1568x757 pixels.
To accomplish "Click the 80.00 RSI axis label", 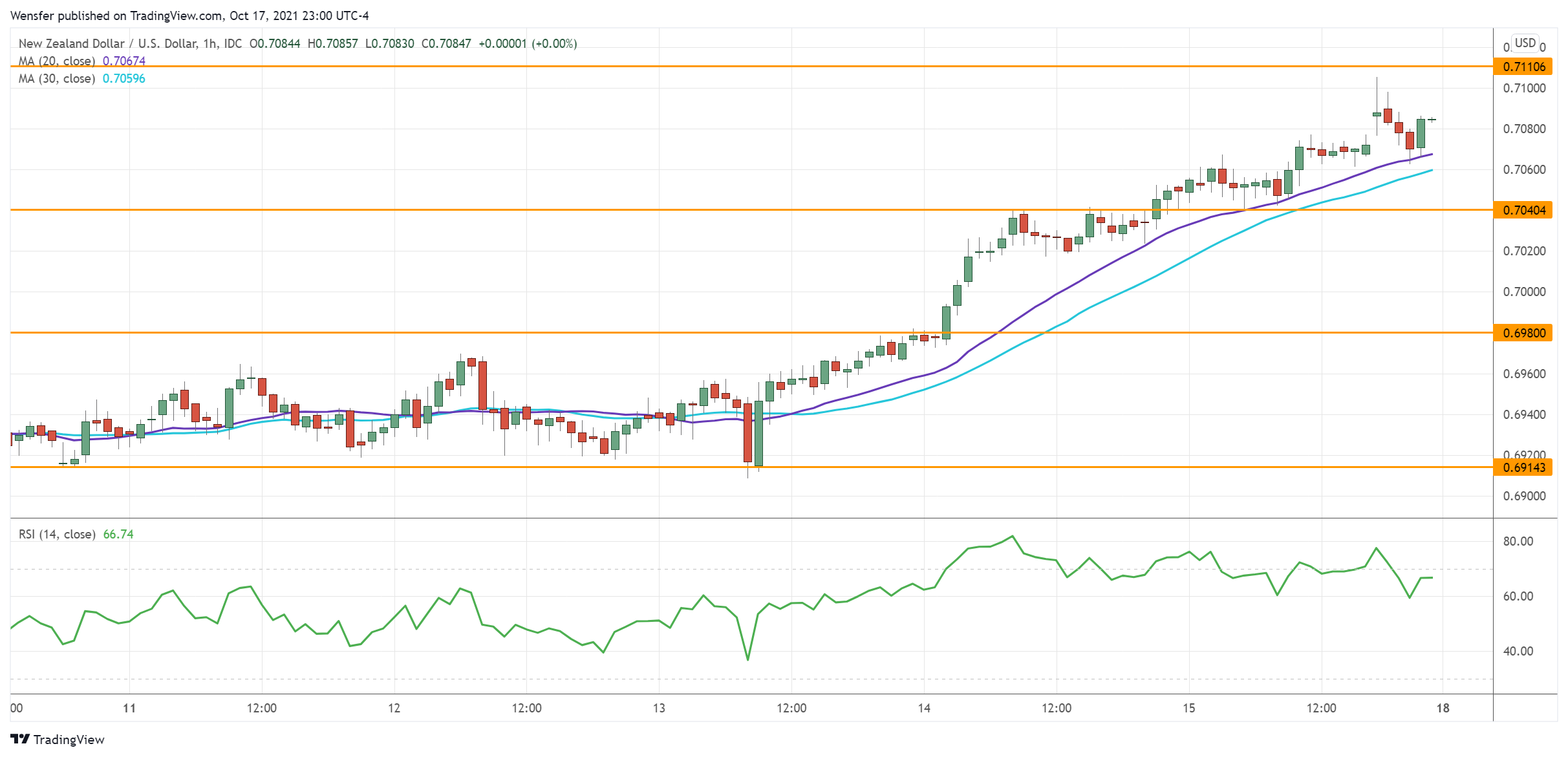I will (x=1518, y=541).
